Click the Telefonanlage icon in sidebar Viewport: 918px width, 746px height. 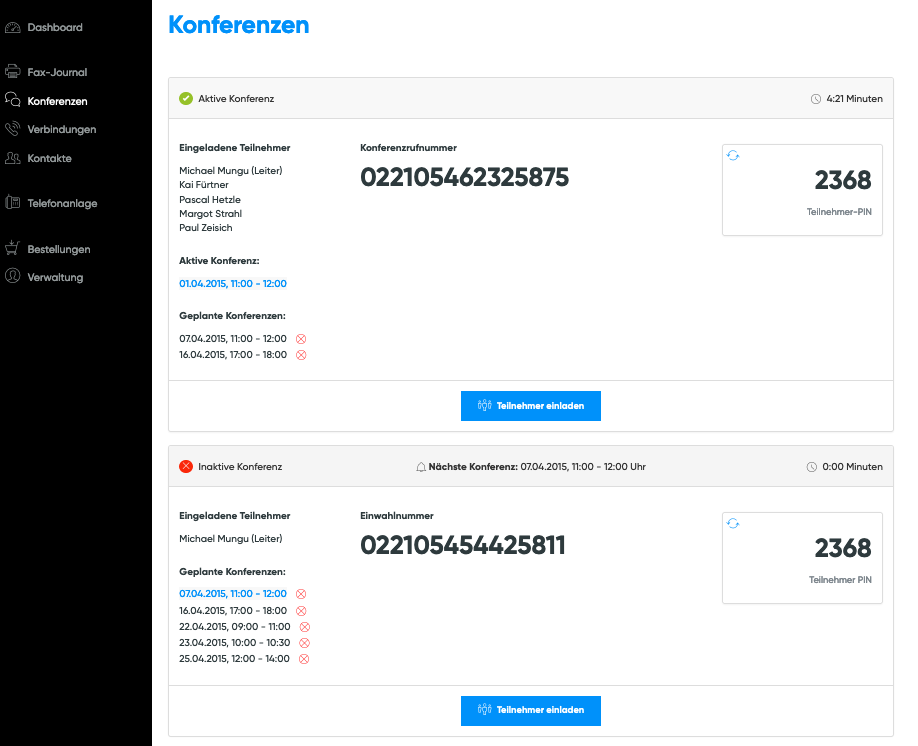(12, 203)
